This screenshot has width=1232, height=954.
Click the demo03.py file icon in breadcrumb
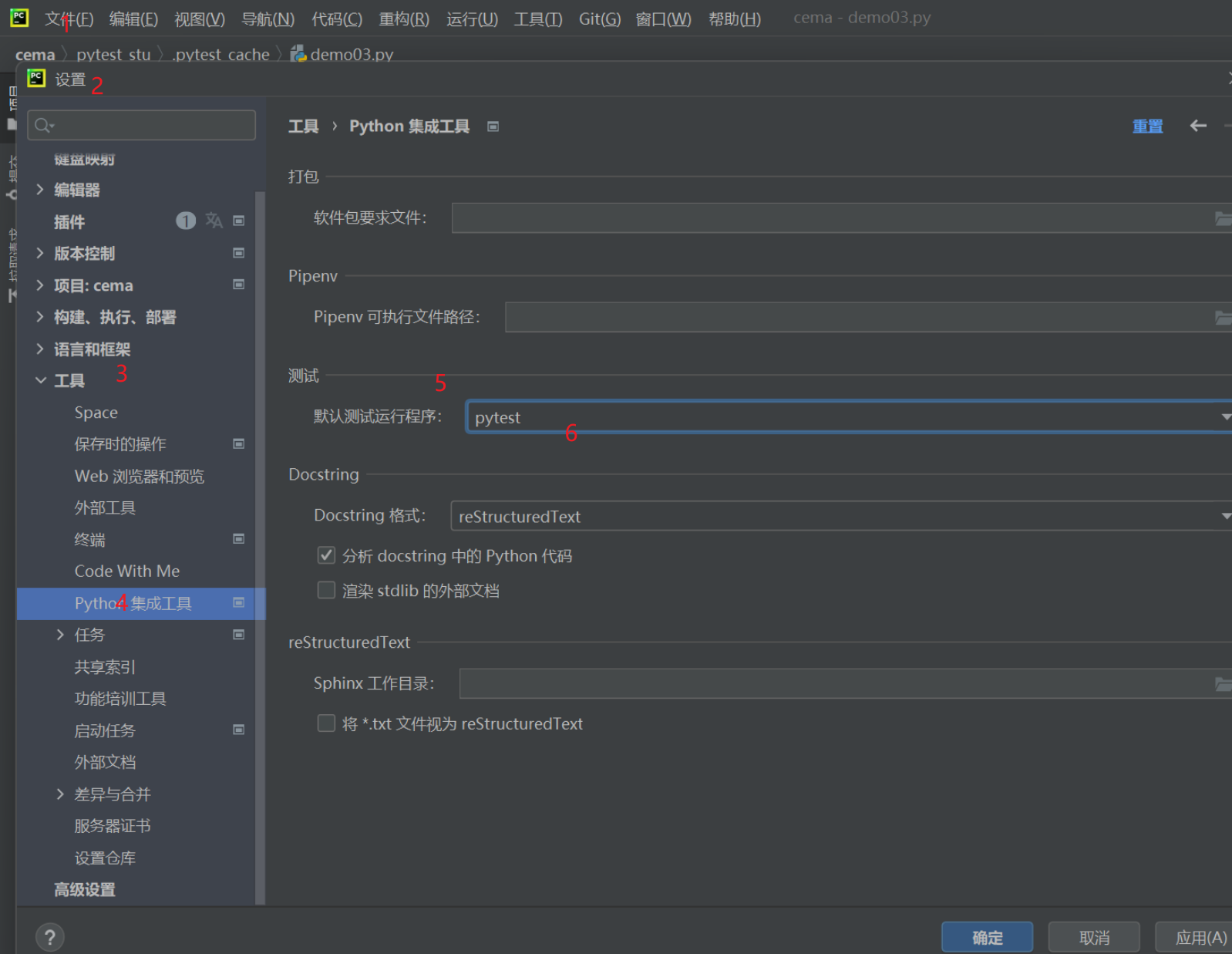(x=298, y=54)
